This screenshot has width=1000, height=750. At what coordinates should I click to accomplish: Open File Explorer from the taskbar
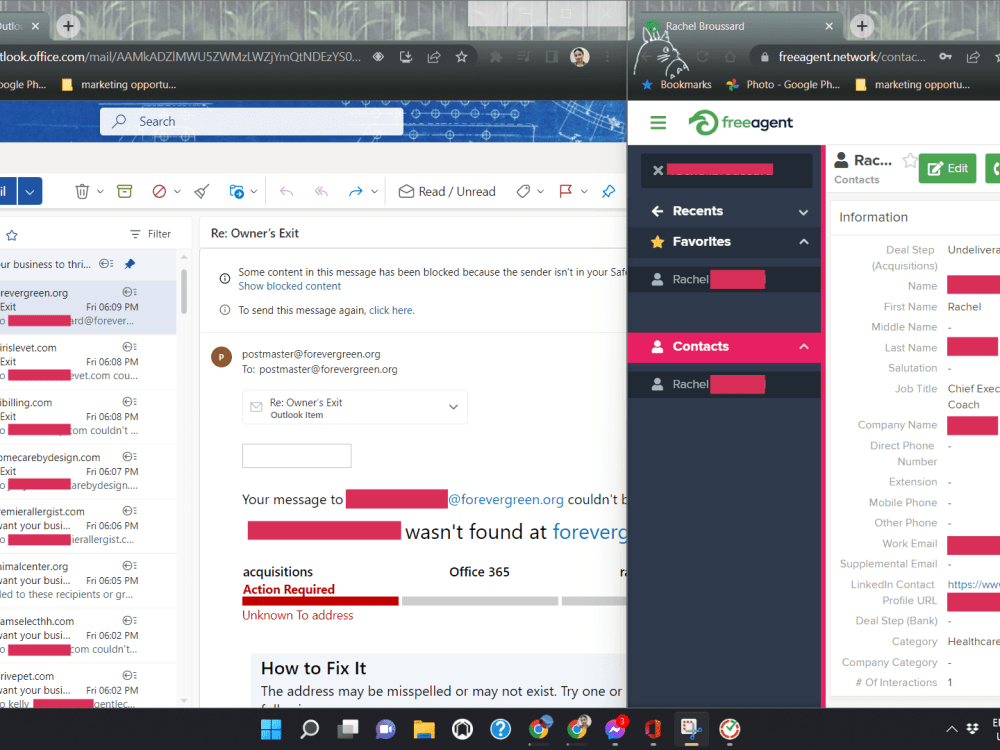pos(424,729)
